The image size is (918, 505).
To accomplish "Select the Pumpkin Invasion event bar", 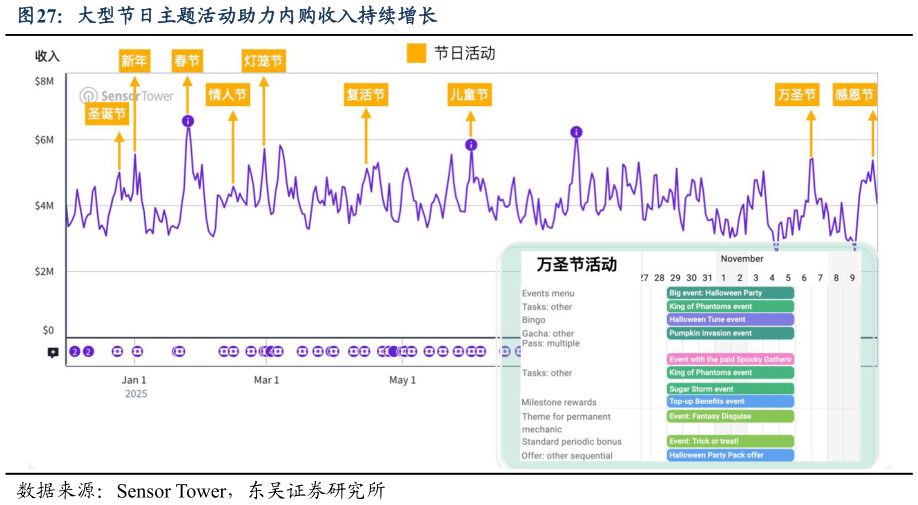I will (730, 333).
